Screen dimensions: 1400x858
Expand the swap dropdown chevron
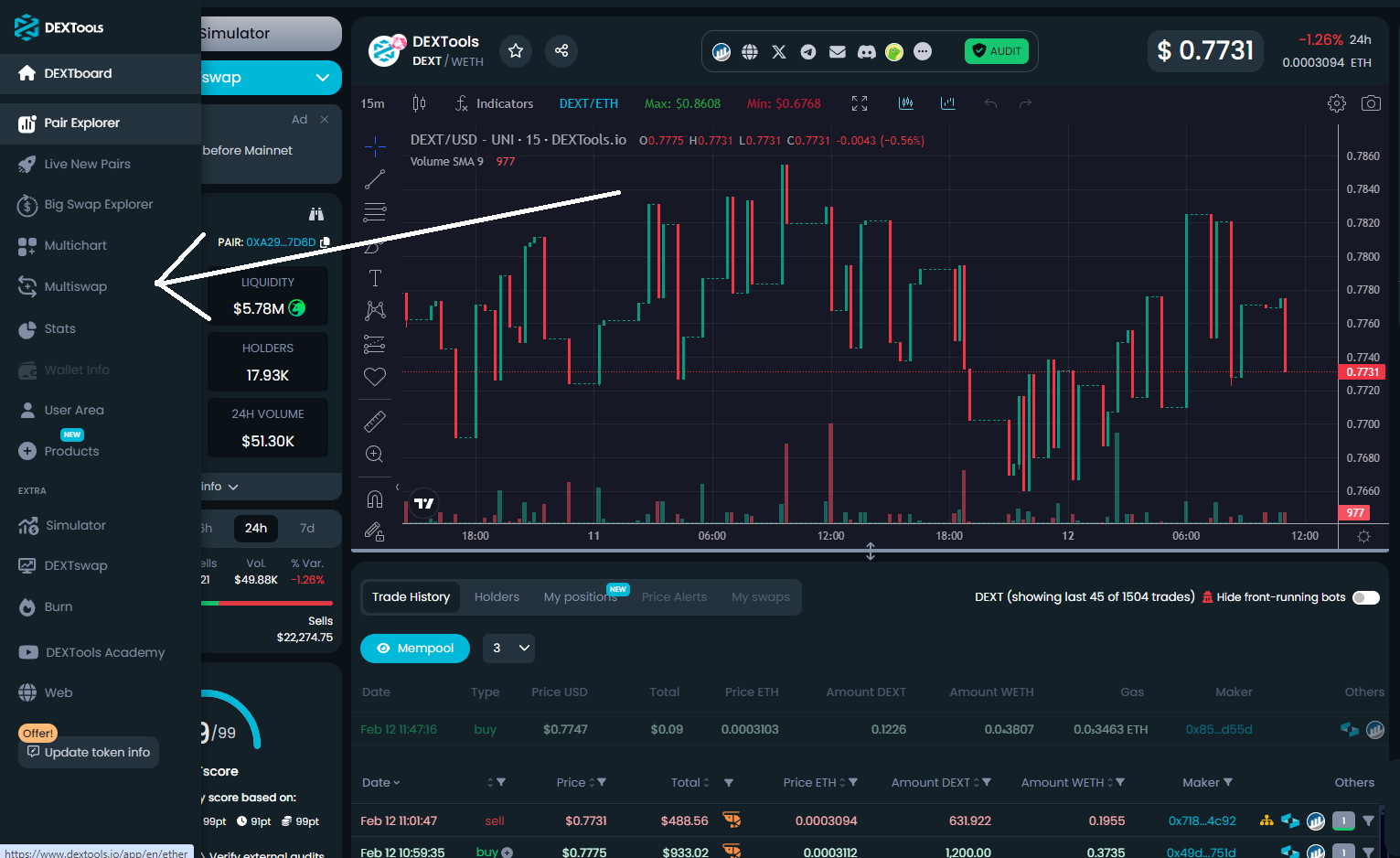click(x=323, y=78)
